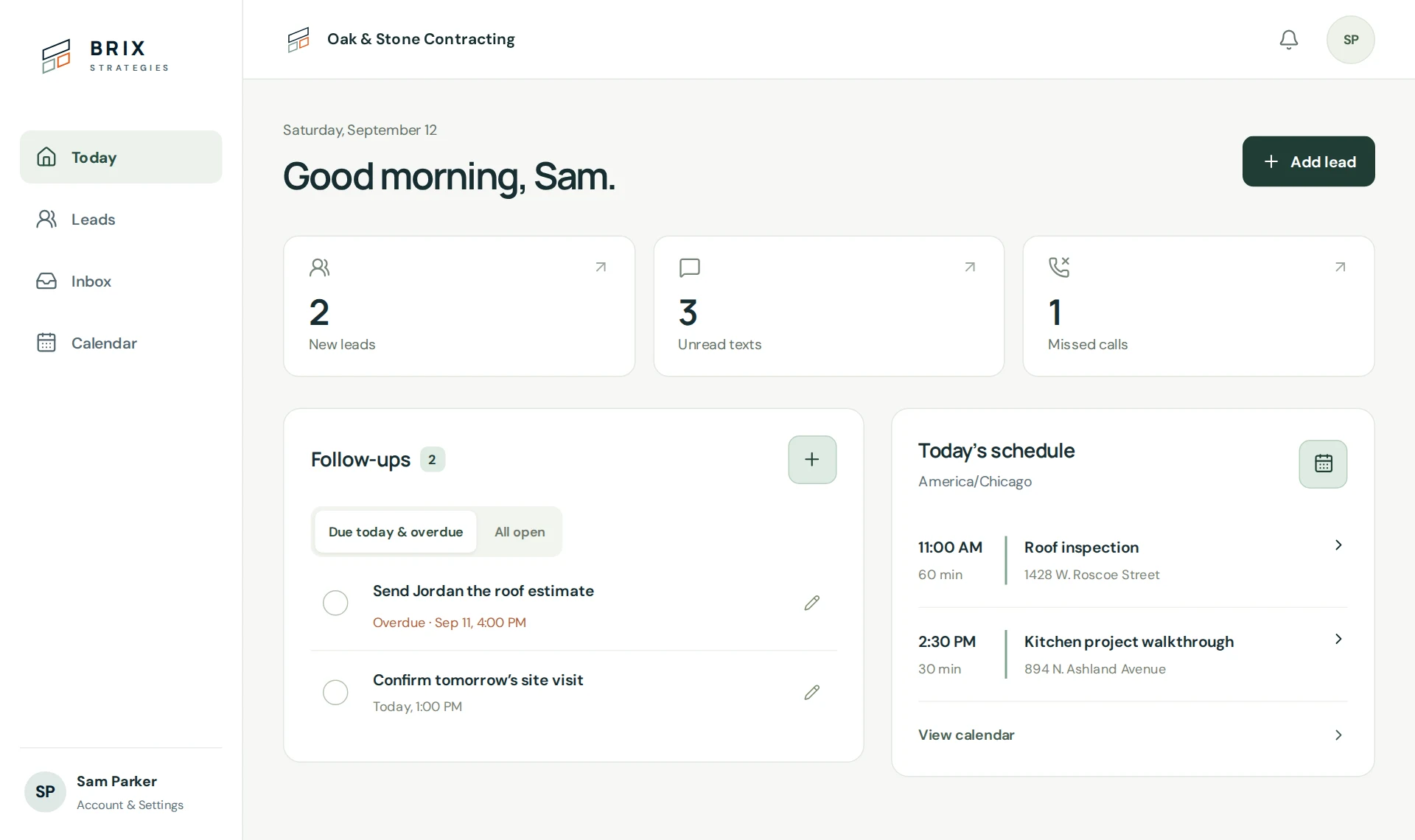Switch to the All open tab
The width and height of the screenshot is (1415, 840).
point(520,531)
